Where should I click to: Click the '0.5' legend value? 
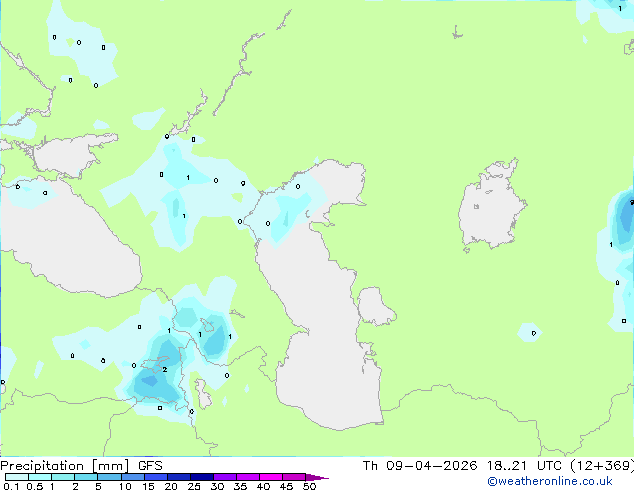(35, 486)
